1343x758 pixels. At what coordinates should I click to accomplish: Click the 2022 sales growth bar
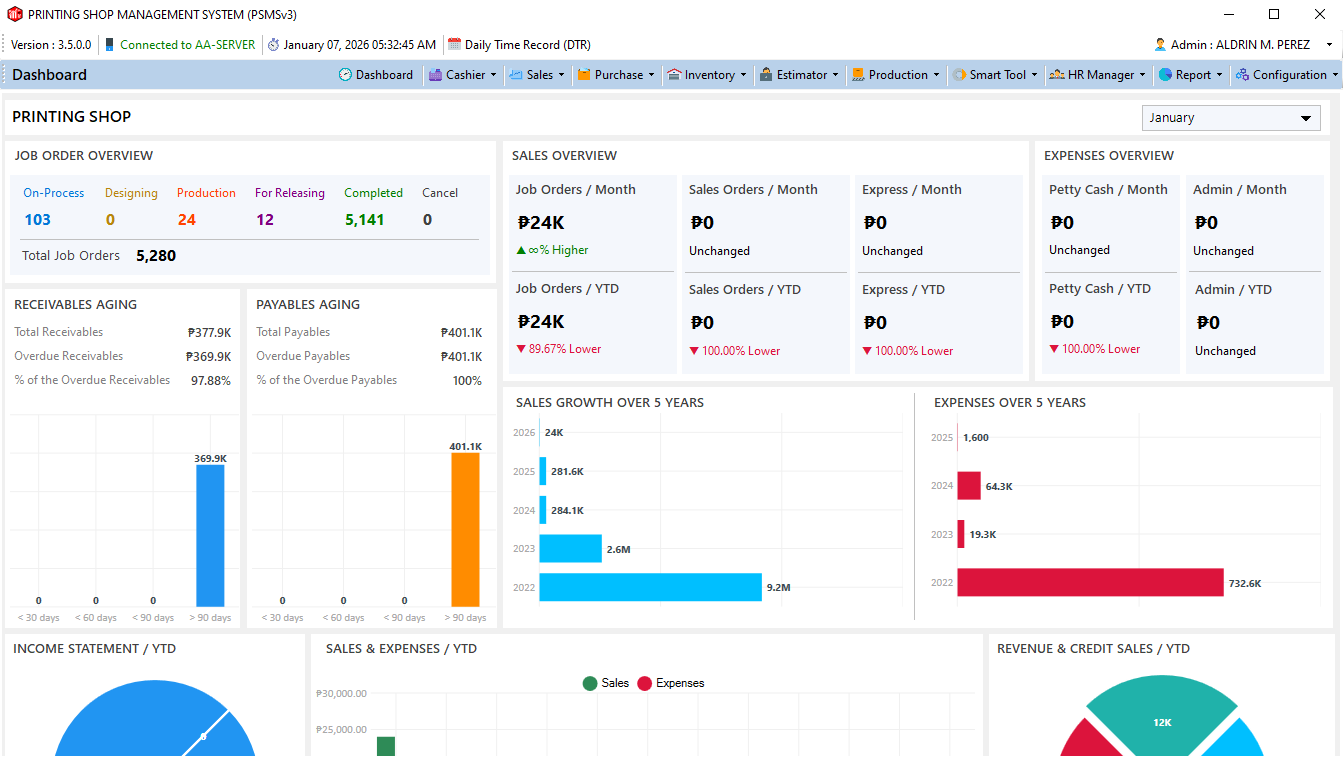650,587
